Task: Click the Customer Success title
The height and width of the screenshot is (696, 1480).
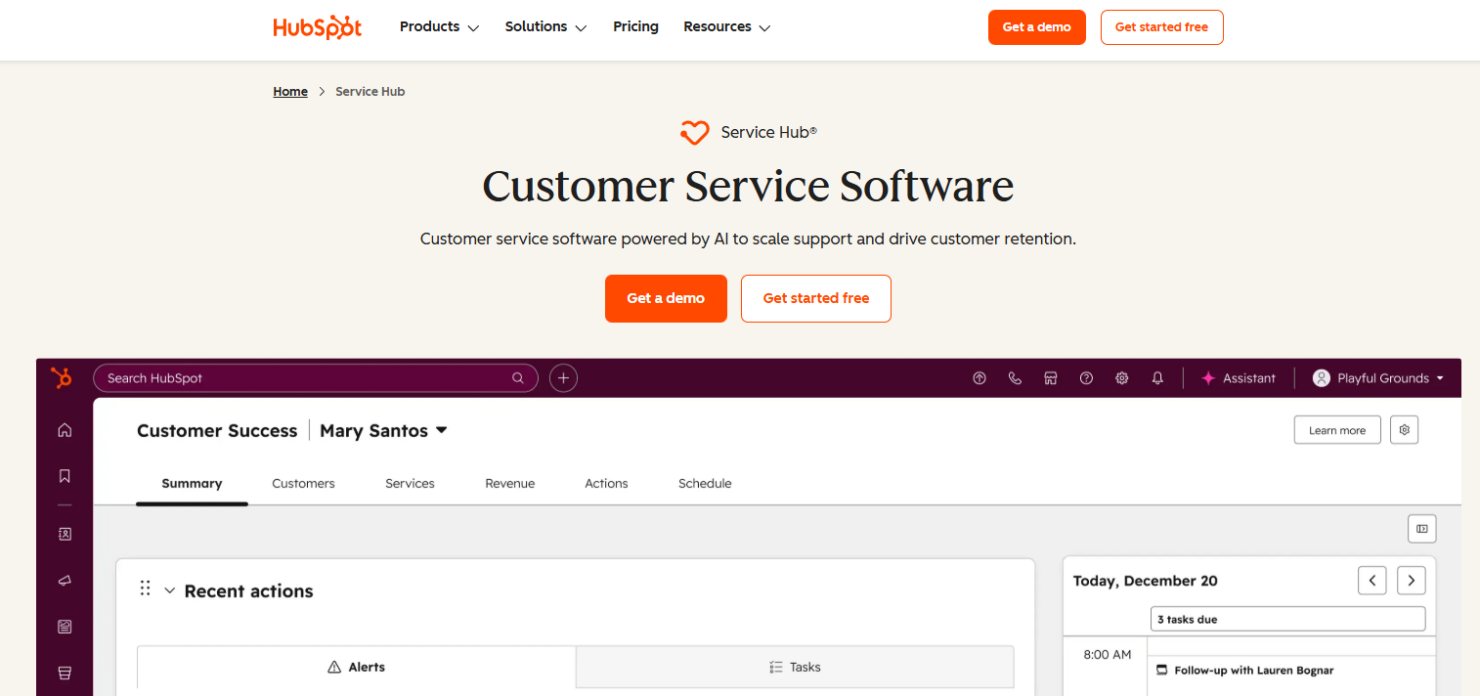Action: tap(217, 431)
